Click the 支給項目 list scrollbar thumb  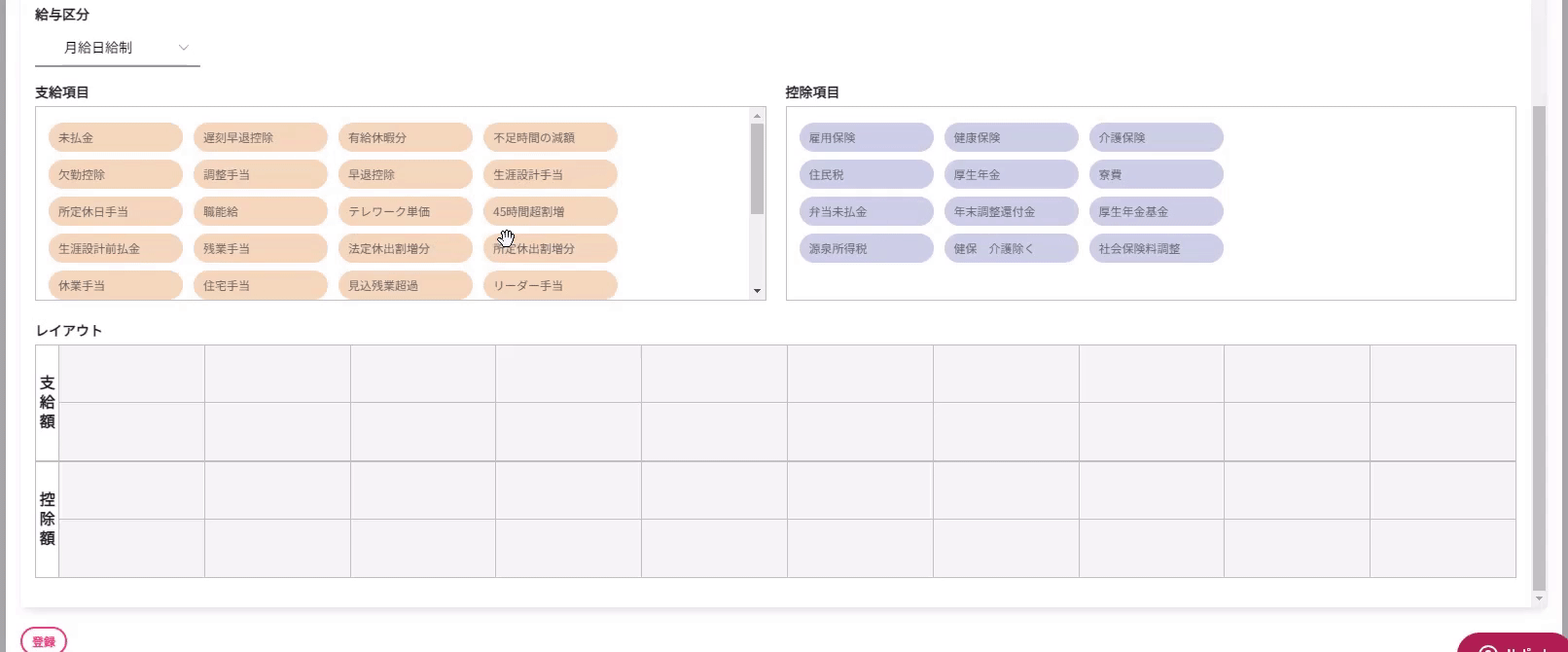pyautogui.click(x=757, y=167)
